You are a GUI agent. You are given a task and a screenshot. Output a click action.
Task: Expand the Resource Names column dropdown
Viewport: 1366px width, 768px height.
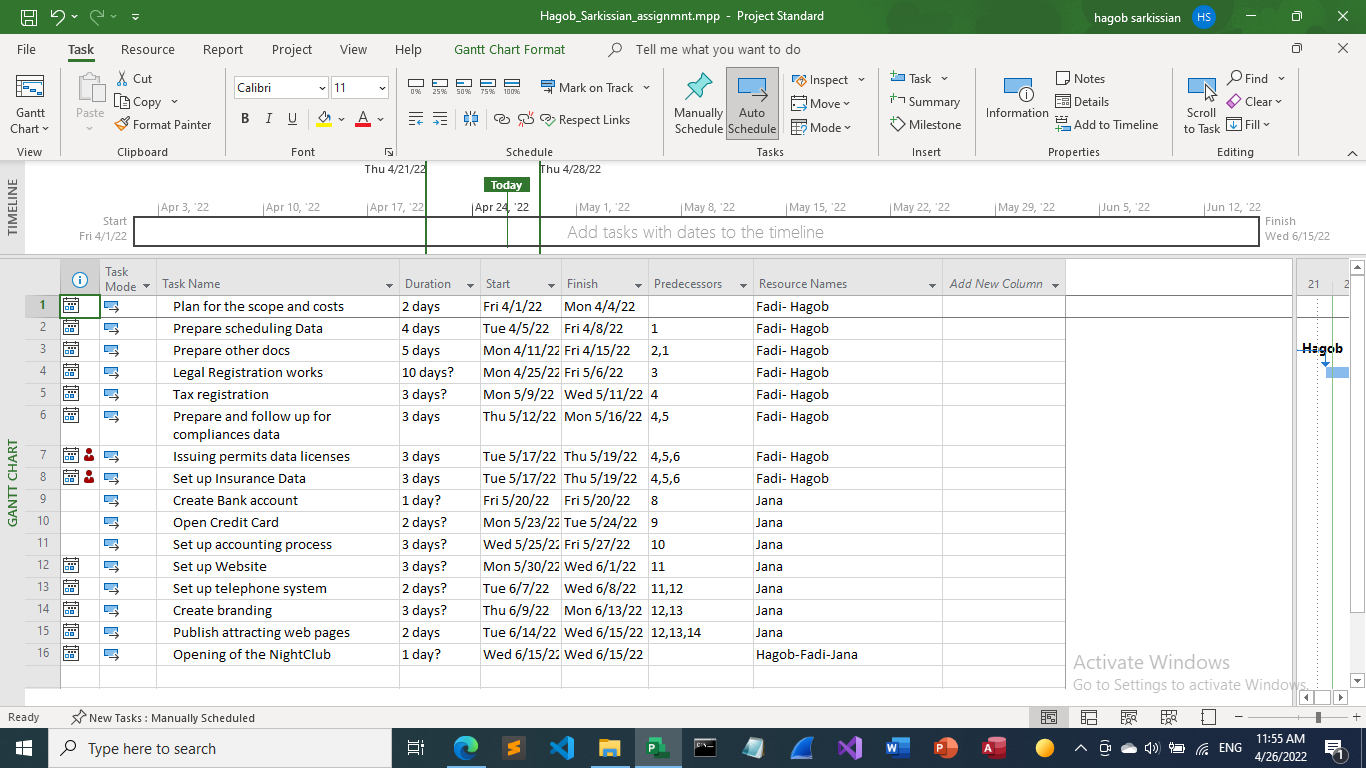click(x=932, y=285)
